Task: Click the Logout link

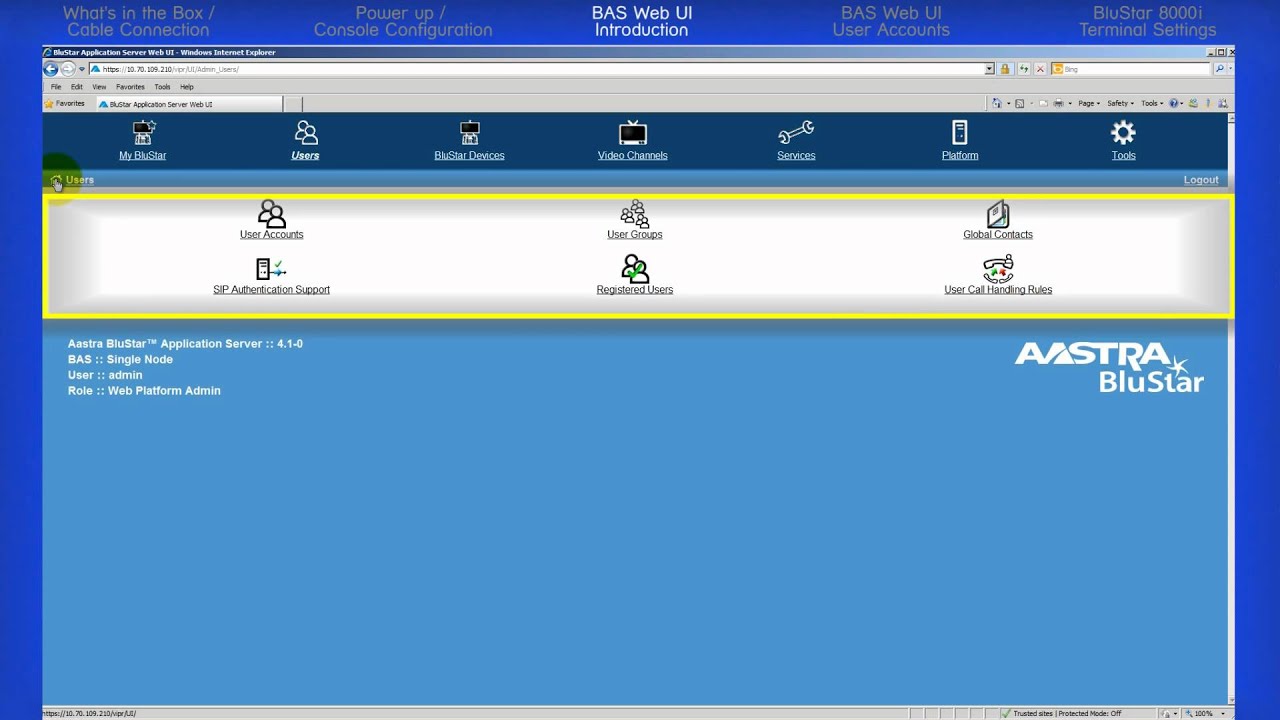Action: point(1201,180)
